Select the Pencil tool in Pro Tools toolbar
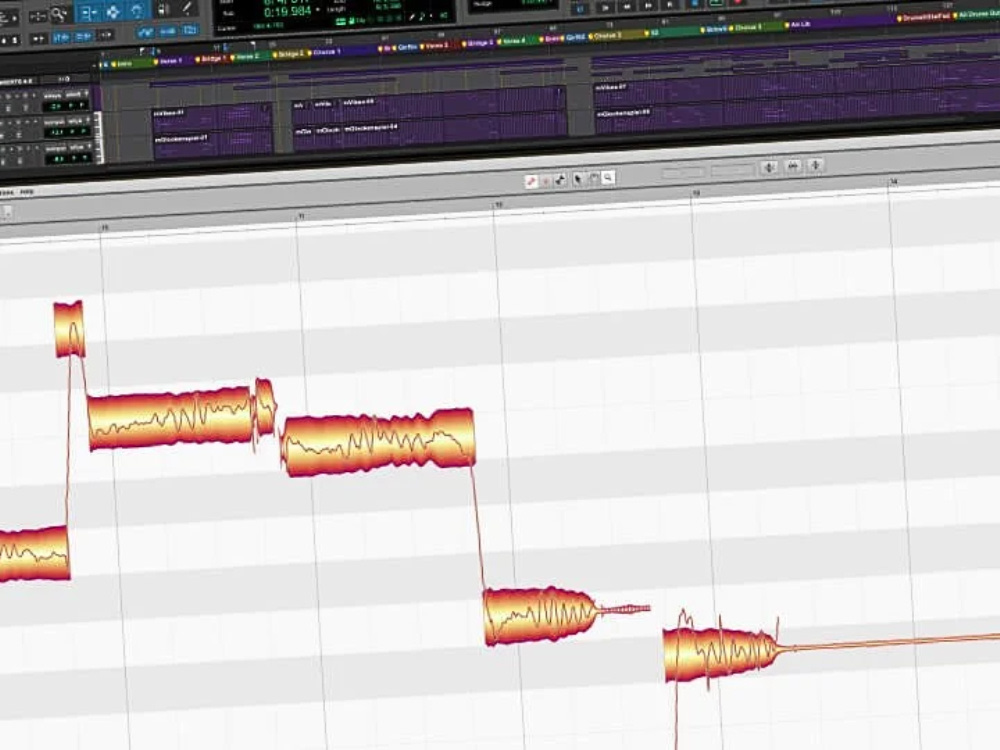The height and width of the screenshot is (750, 1000). pos(187,8)
